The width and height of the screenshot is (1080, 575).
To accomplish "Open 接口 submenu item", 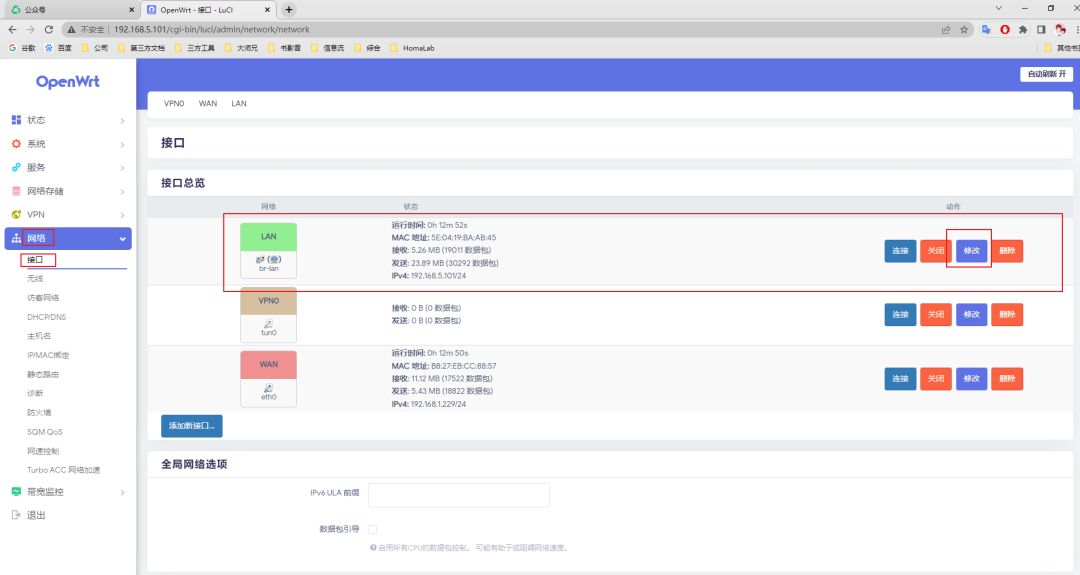I will pyautogui.click(x=35, y=260).
